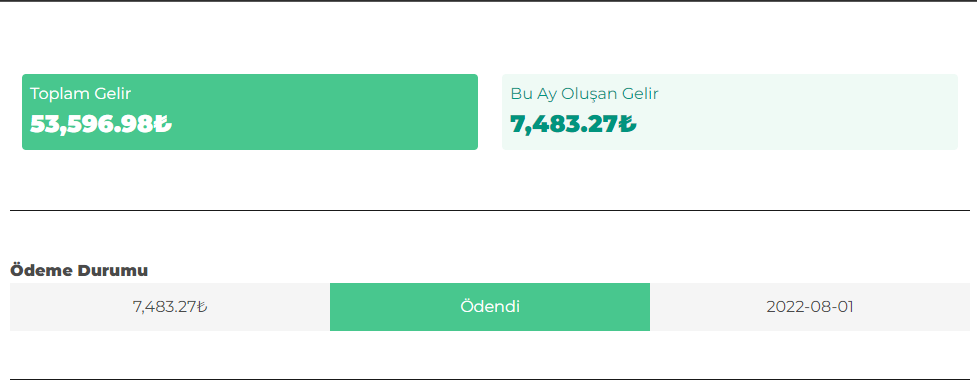Image resolution: width=977 pixels, height=381 pixels.
Task: Click the Ödeme Durumu heading
Action: pos(79,271)
